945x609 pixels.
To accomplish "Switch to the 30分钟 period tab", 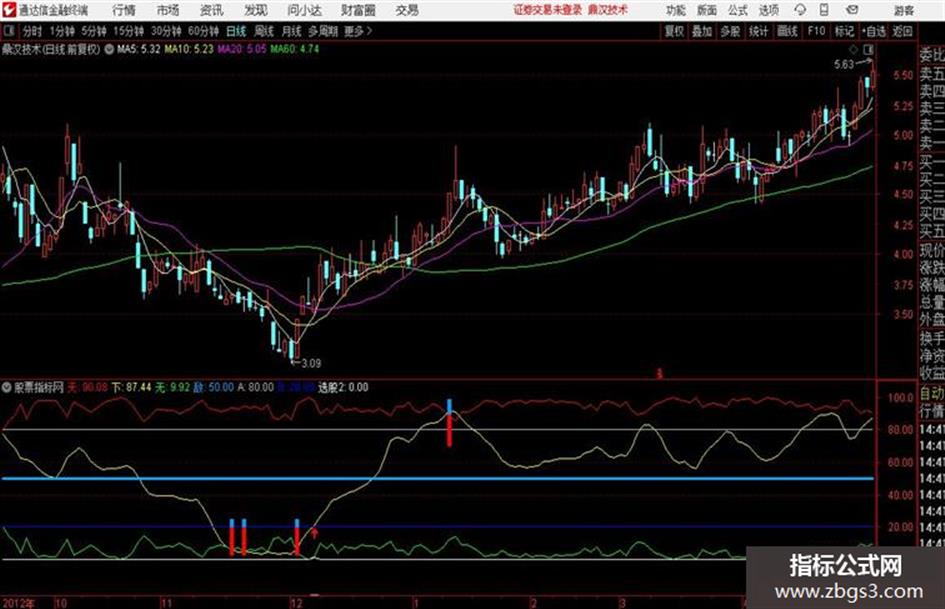I will click(166, 31).
